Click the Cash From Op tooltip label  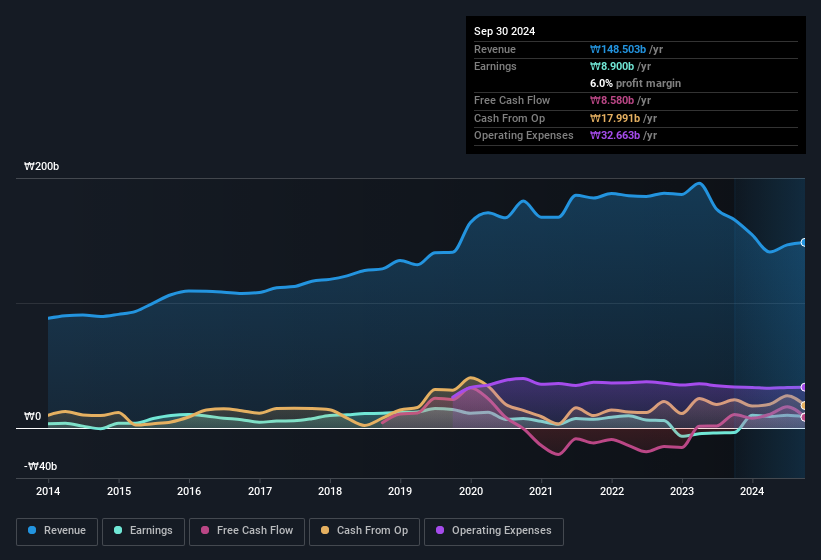point(509,118)
